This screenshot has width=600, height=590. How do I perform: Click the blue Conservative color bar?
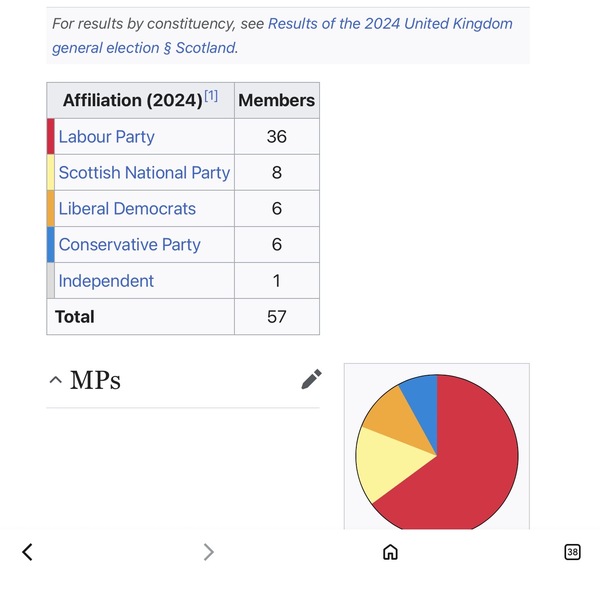coord(51,244)
